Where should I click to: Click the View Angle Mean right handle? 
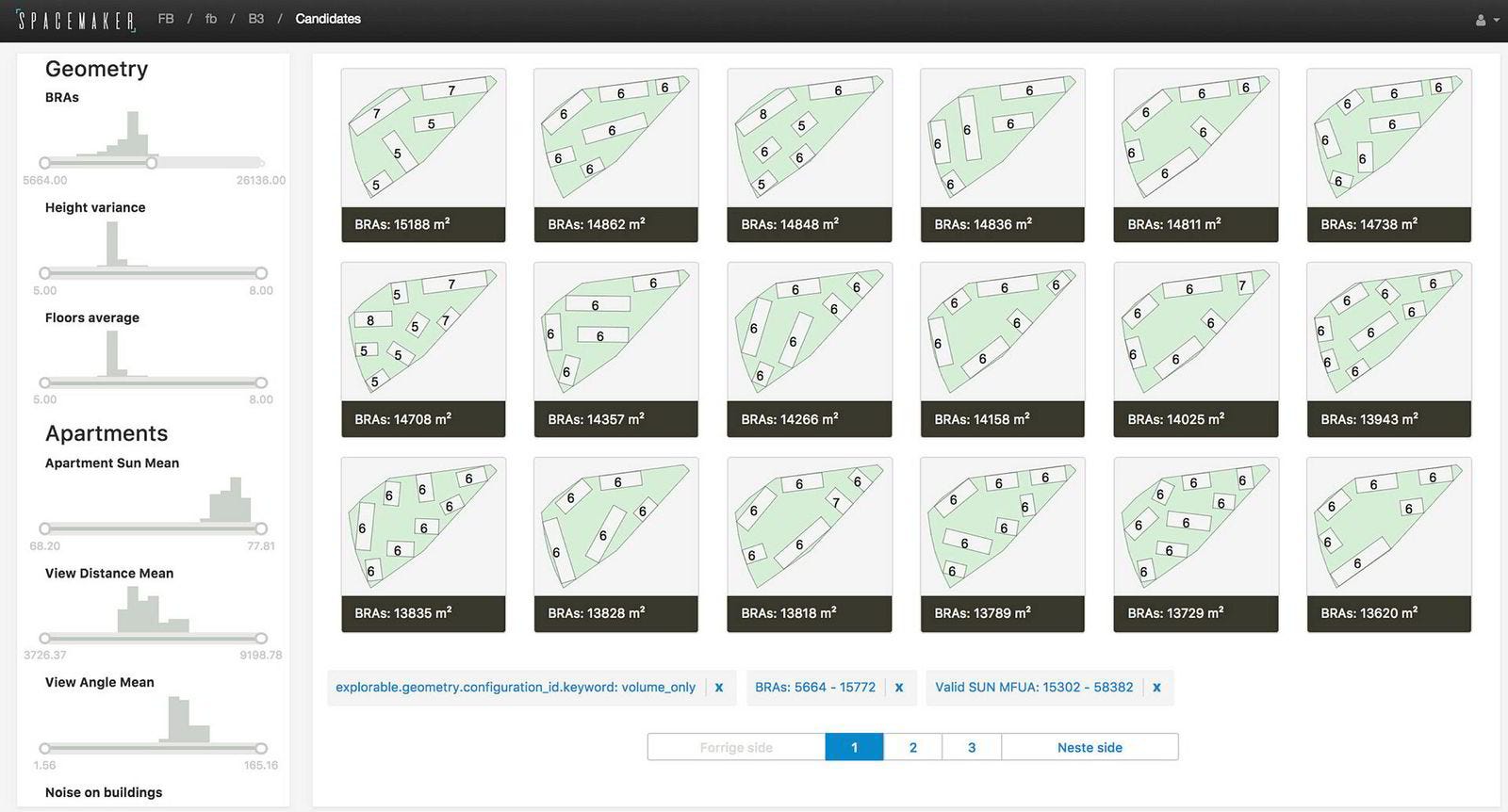coord(261,749)
